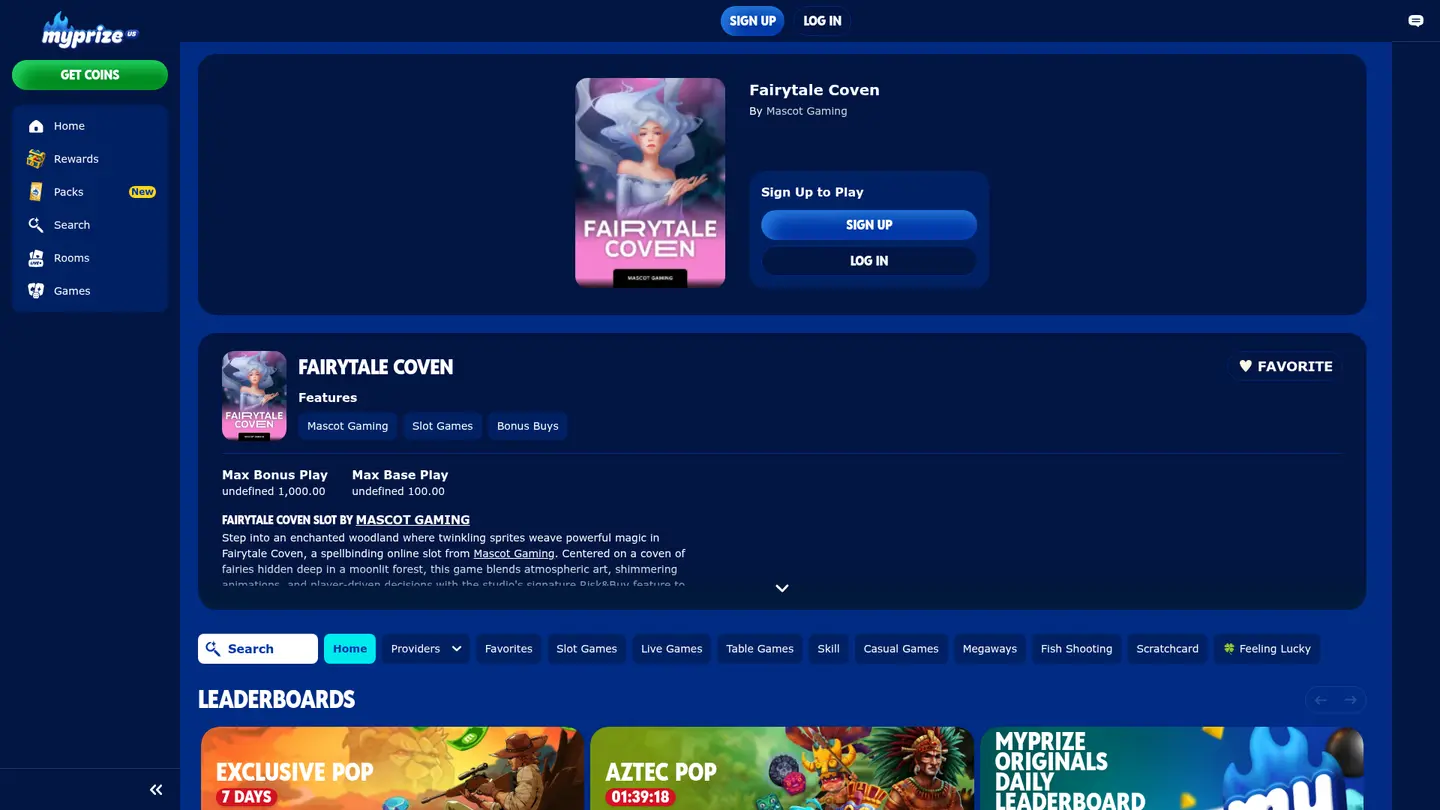
Task: Click the FAIRYTALE COVEN details heading
Action: [x=376, y=367]
